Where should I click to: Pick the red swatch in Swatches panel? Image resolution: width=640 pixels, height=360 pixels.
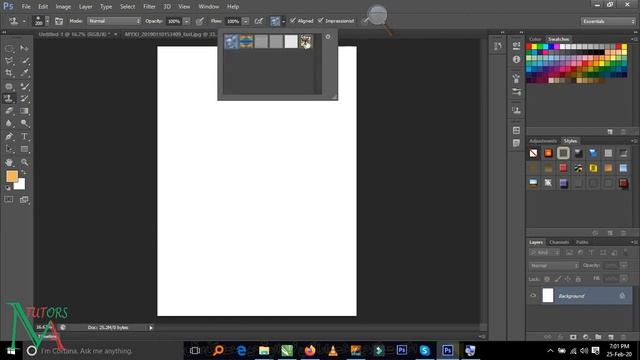(529, 47)
